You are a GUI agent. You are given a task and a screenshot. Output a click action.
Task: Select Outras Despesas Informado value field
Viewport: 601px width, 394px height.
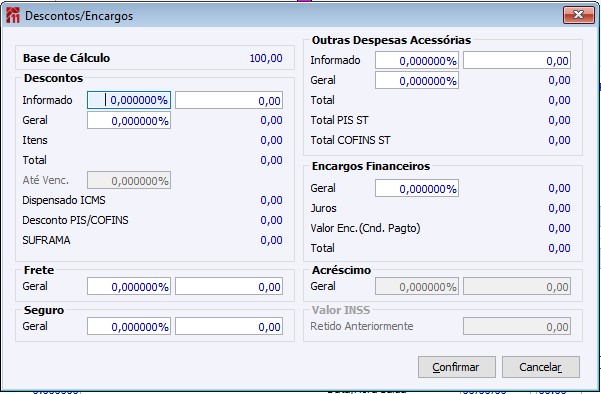coord(517,60)
